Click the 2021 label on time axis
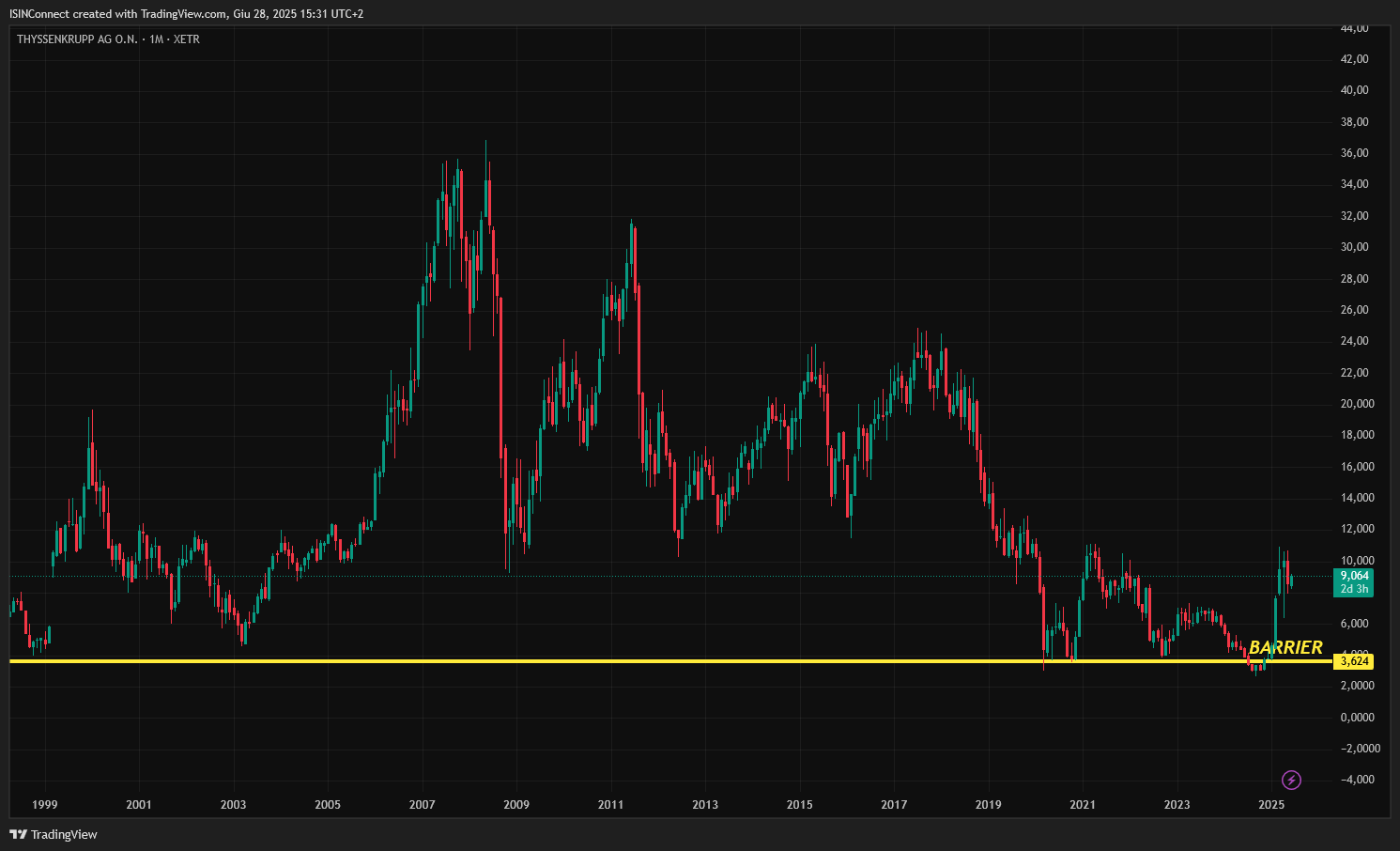This screenshot has height=851, width=1400. 1083,805
